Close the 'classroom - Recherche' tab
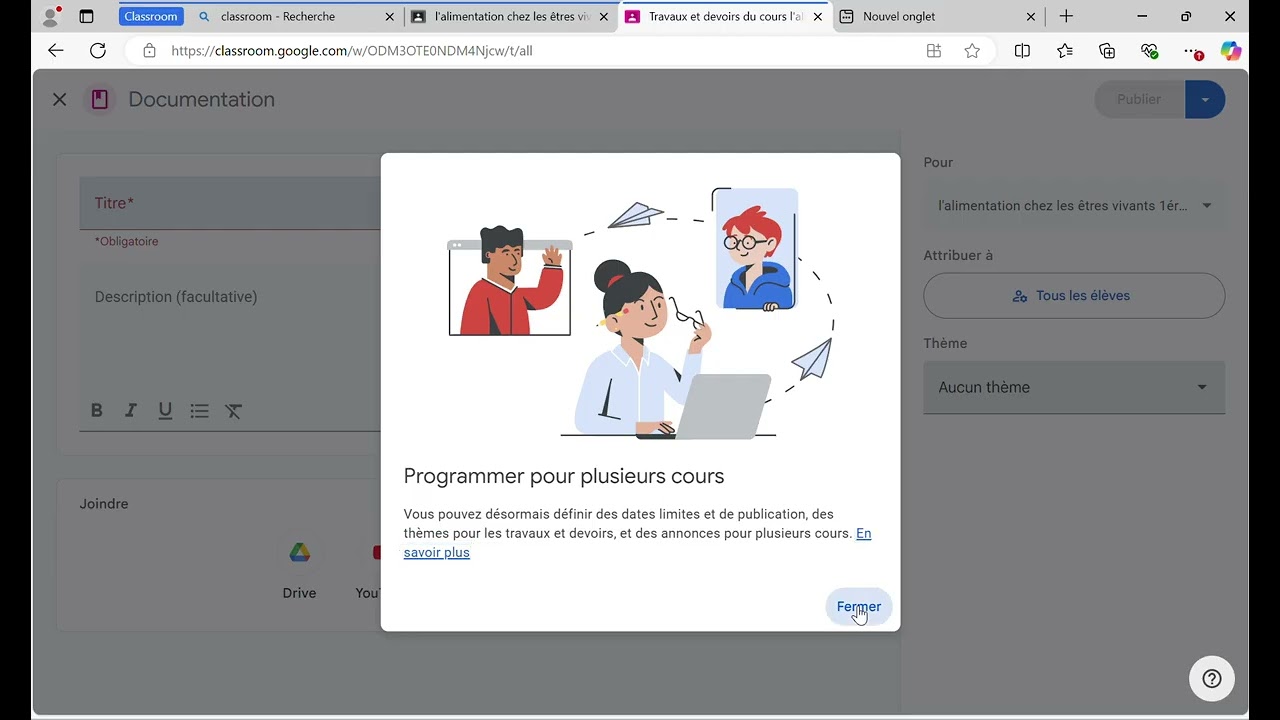 pos(390,17)
